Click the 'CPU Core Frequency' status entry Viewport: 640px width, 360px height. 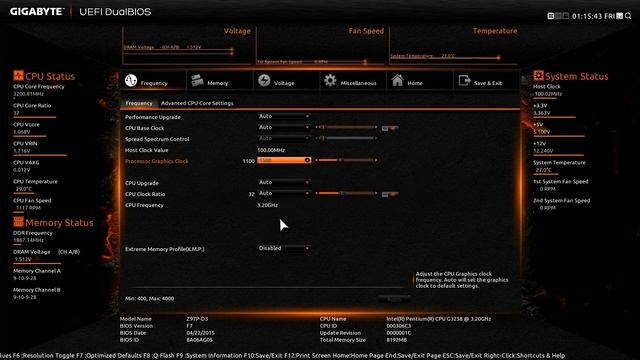39,90
